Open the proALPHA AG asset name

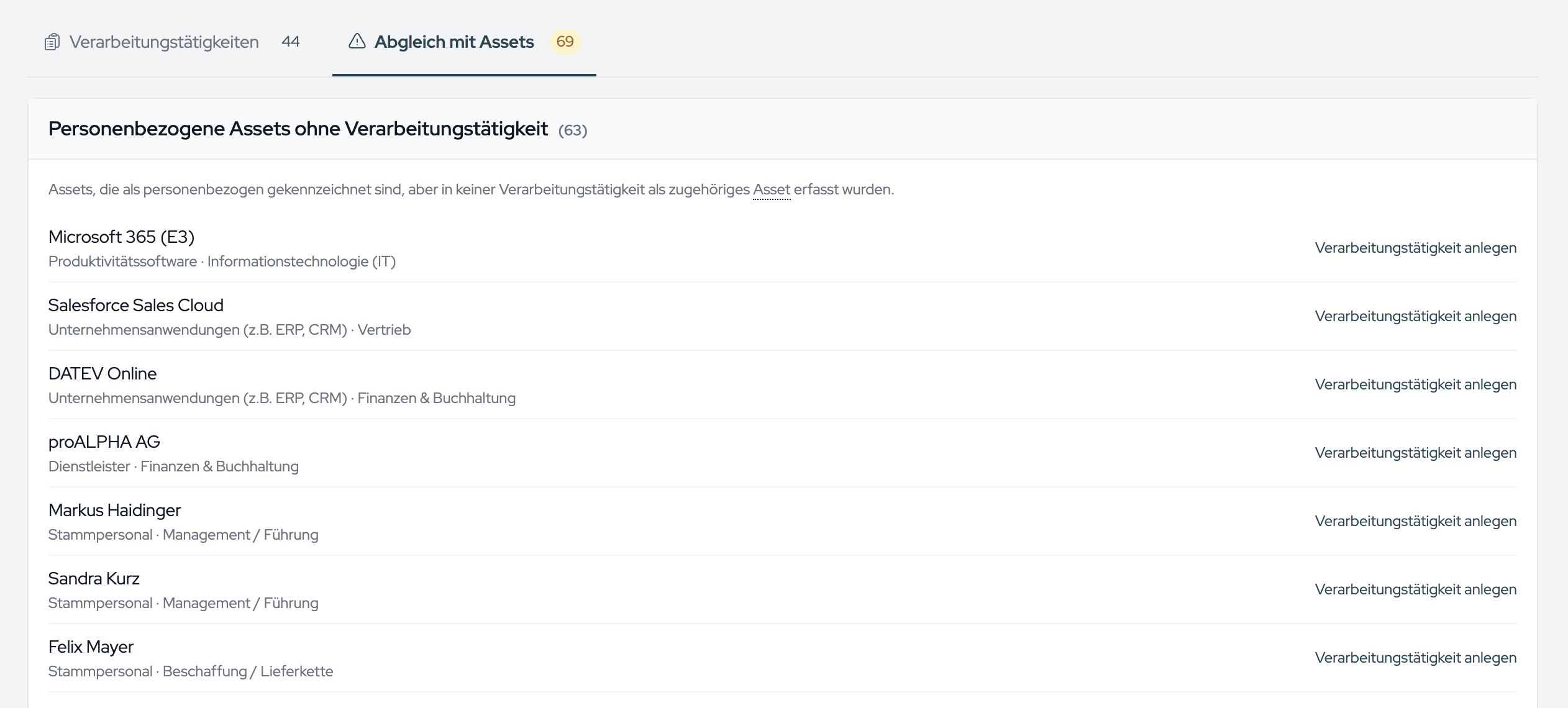click(x=104, y=442)
